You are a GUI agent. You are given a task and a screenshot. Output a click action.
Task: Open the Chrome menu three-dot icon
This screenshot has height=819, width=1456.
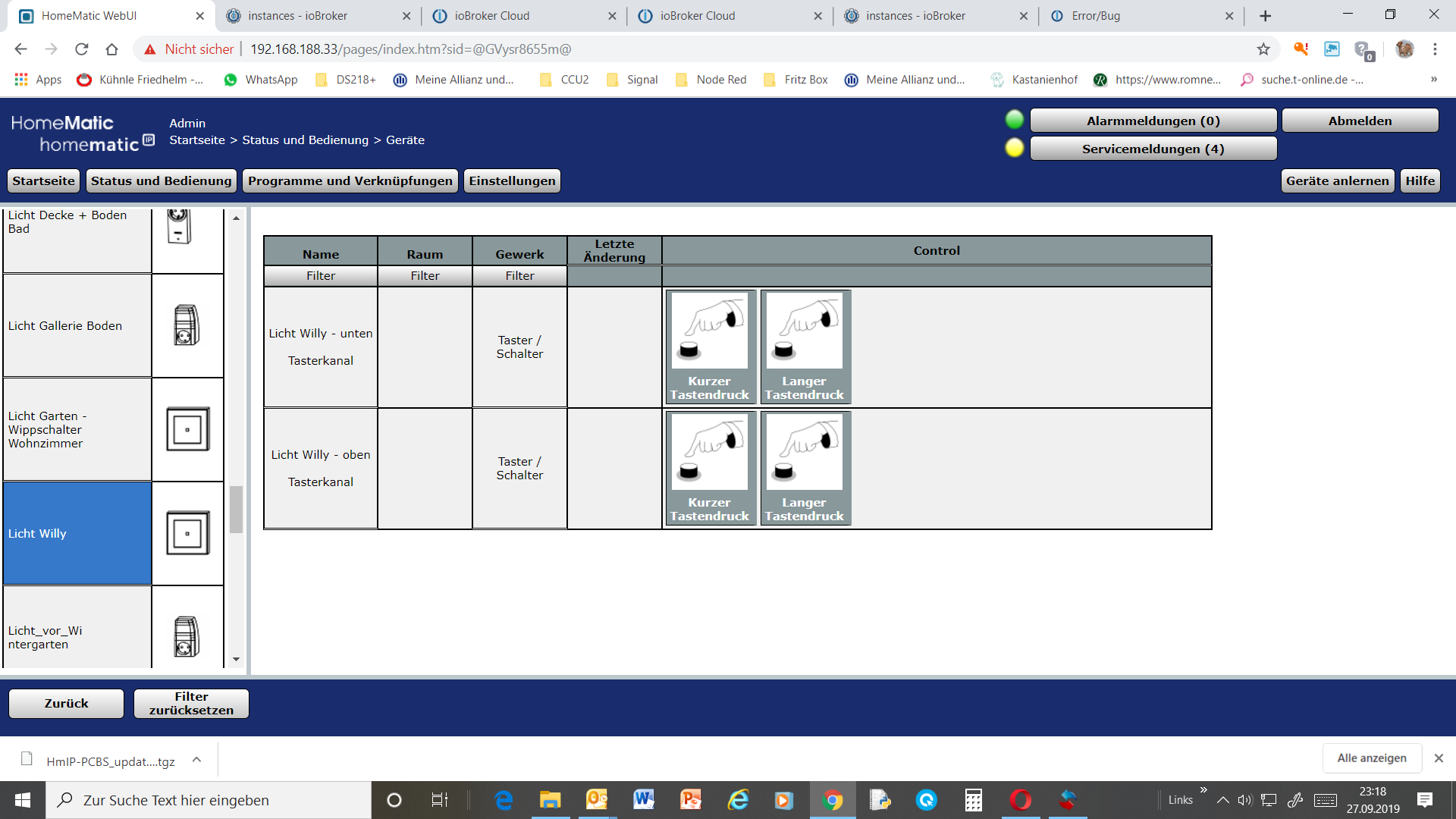pos(1435,49)
